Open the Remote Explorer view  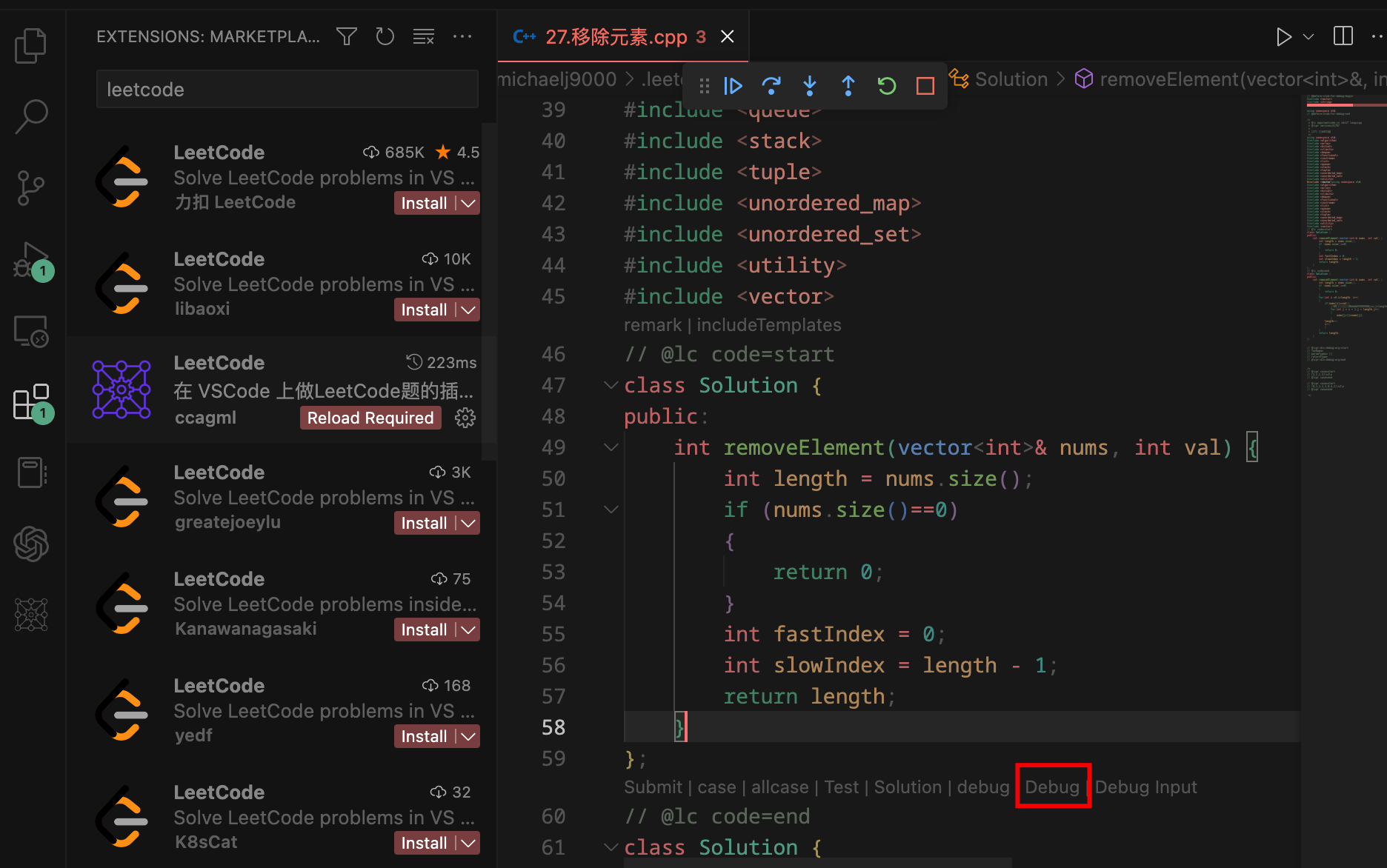(x=31, y=331)
